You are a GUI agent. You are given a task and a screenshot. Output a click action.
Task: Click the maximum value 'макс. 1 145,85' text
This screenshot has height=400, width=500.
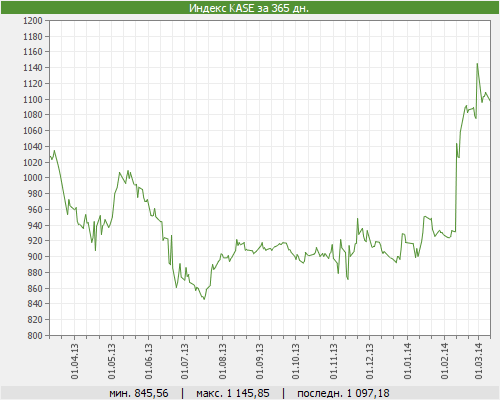pos(233,393)
